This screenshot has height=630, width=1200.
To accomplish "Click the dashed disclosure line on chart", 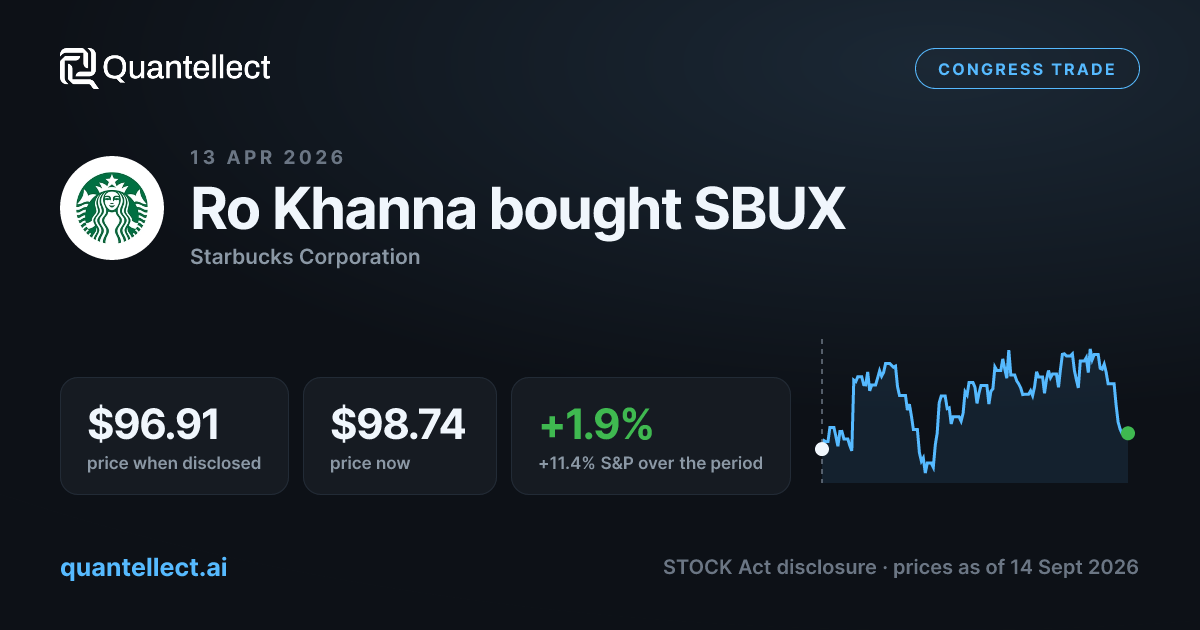I will click(822, 410).
